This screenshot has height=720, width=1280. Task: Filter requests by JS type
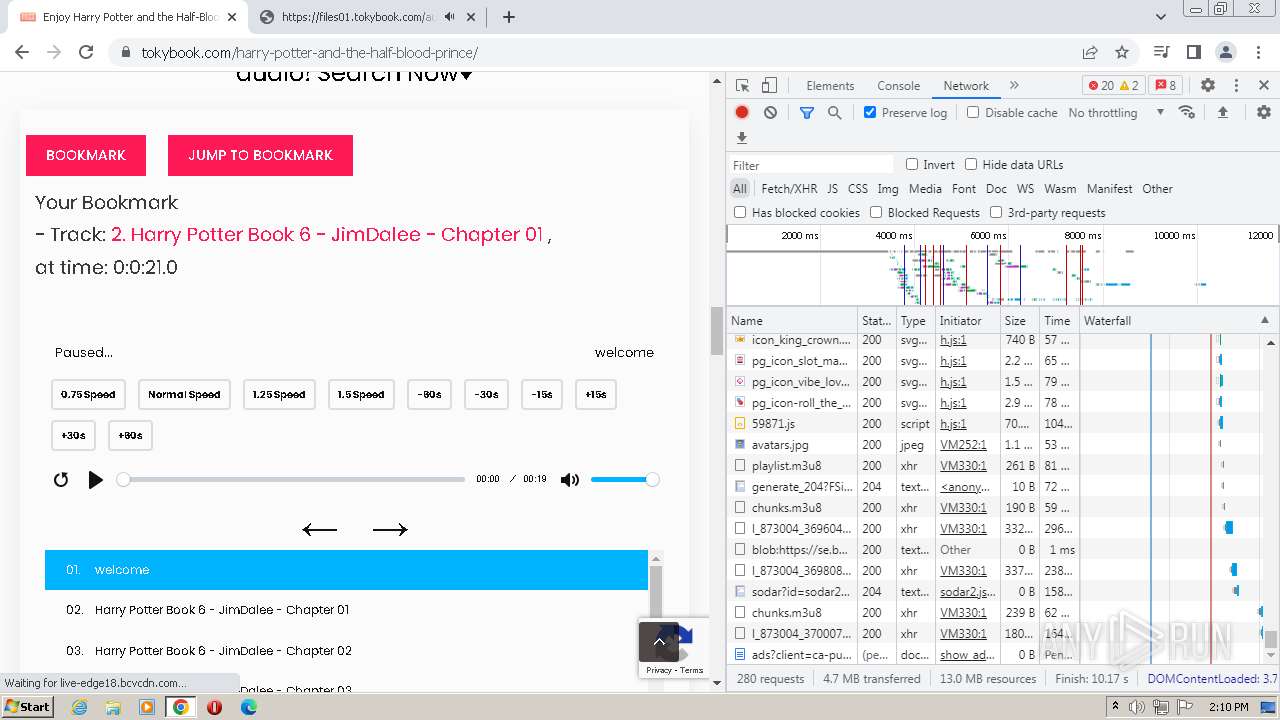[x=832, y=188]
